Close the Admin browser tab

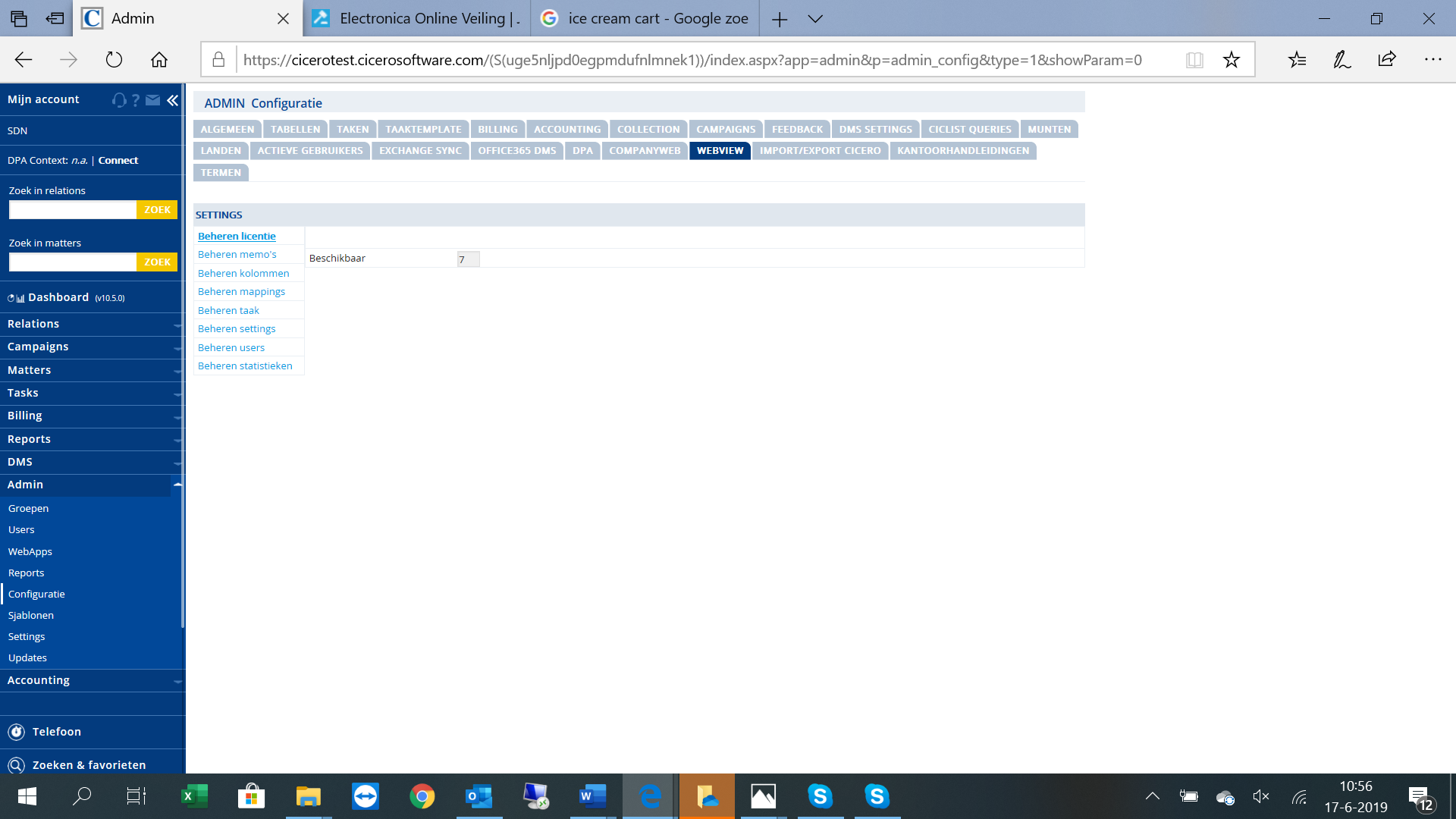pyautogui.click(x=284, y=19)
